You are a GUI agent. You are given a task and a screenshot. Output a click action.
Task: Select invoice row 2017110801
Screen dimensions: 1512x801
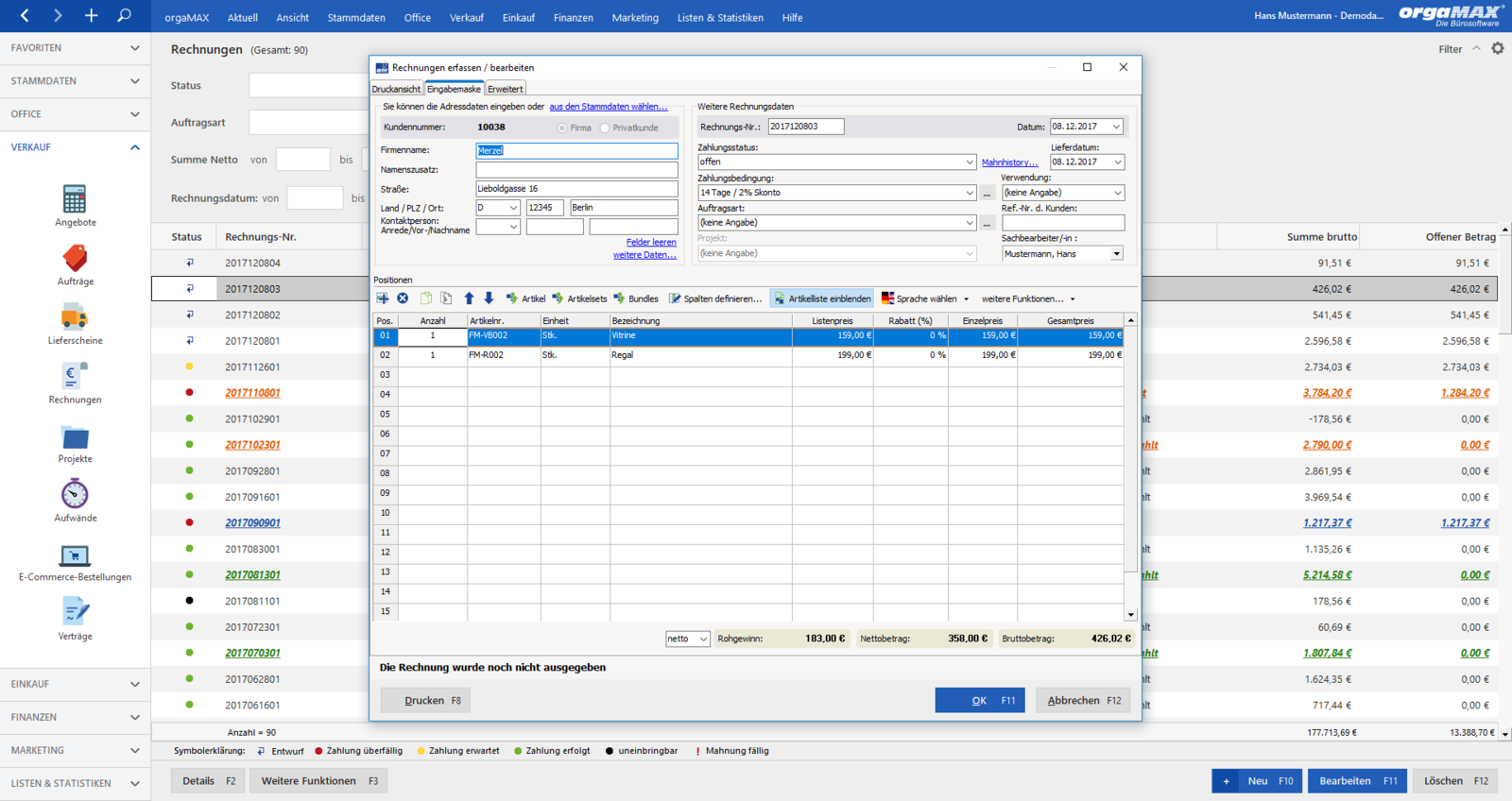point(252,393)
